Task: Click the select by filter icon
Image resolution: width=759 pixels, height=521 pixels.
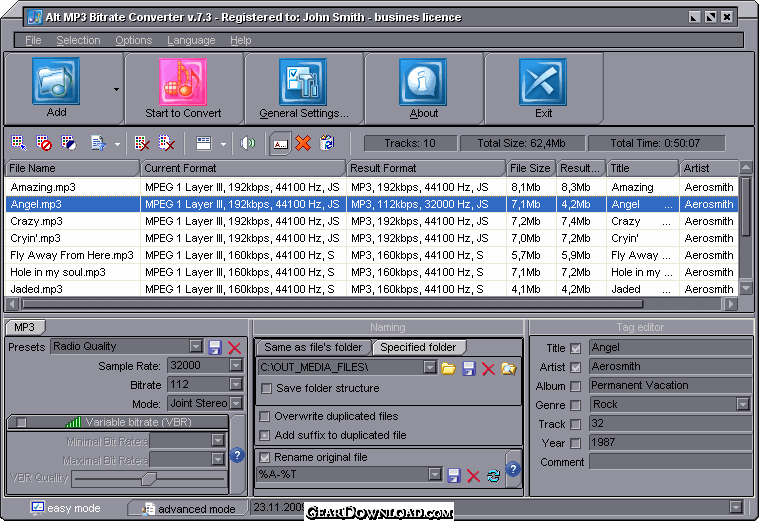Action: (98, 143)
